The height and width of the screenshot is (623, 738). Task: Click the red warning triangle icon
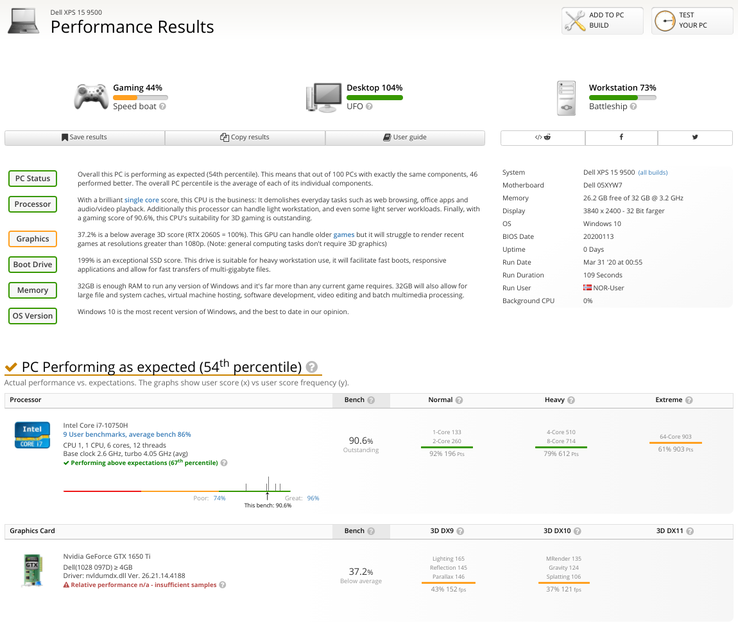[66, 585]
